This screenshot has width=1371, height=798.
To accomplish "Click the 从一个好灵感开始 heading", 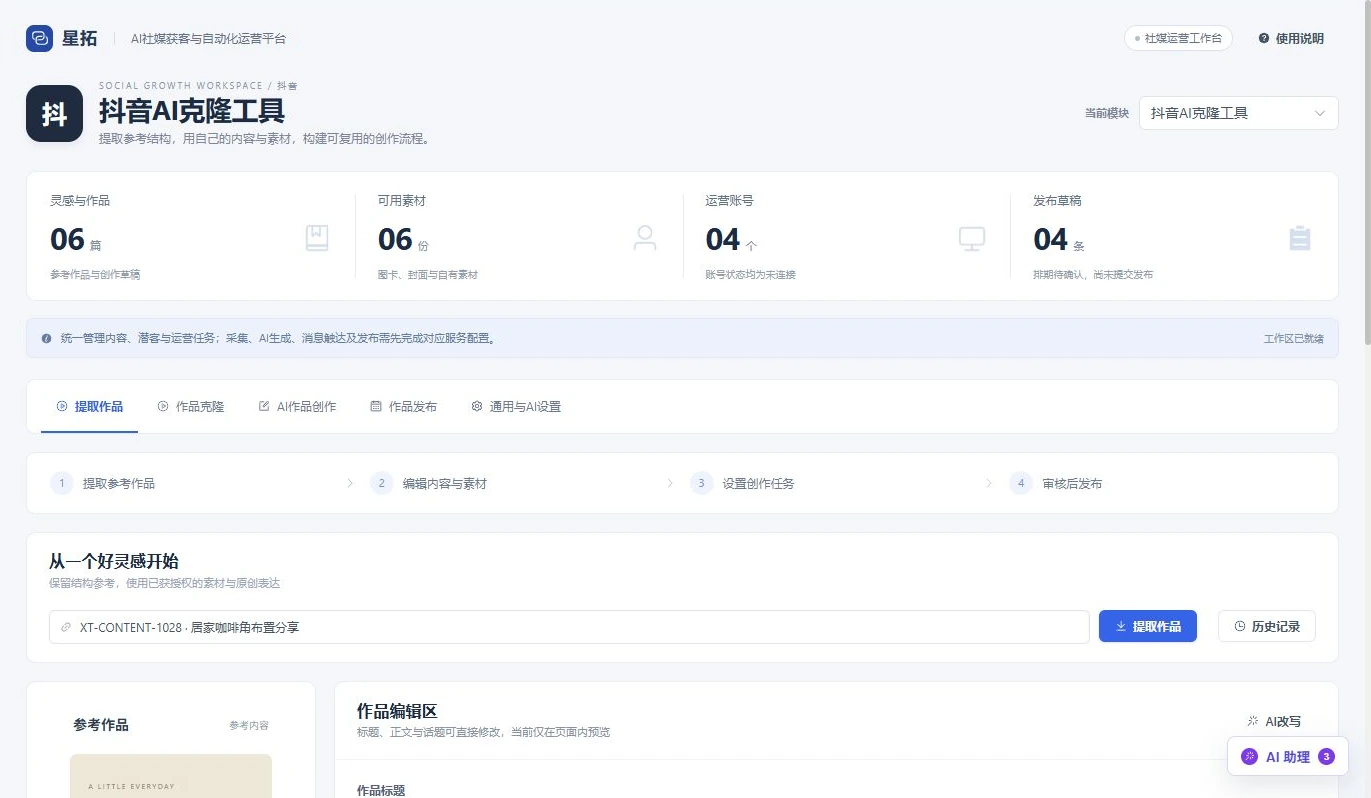I will pyautogui.click(x=114, y=561).
